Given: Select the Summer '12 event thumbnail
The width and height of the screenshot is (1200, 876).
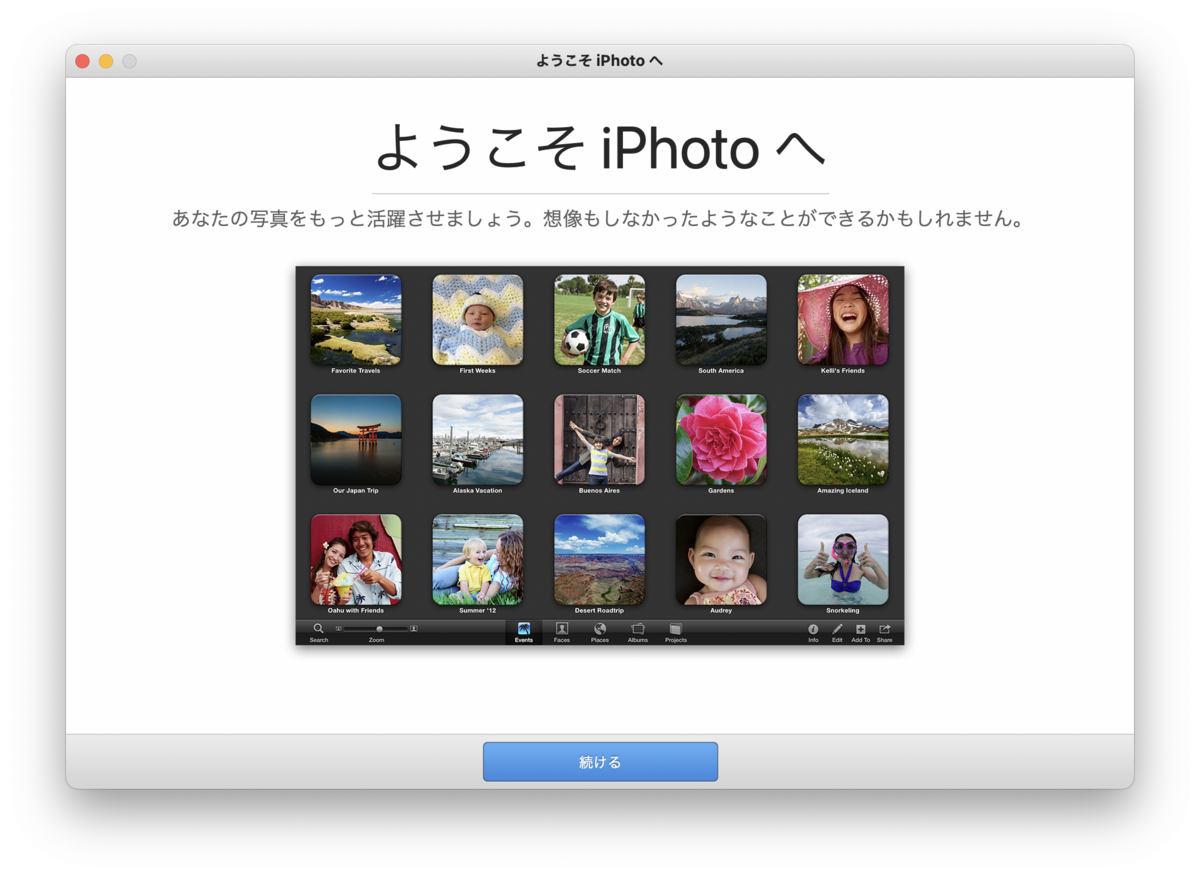Looking at the screenshot, I should [477, 560].
